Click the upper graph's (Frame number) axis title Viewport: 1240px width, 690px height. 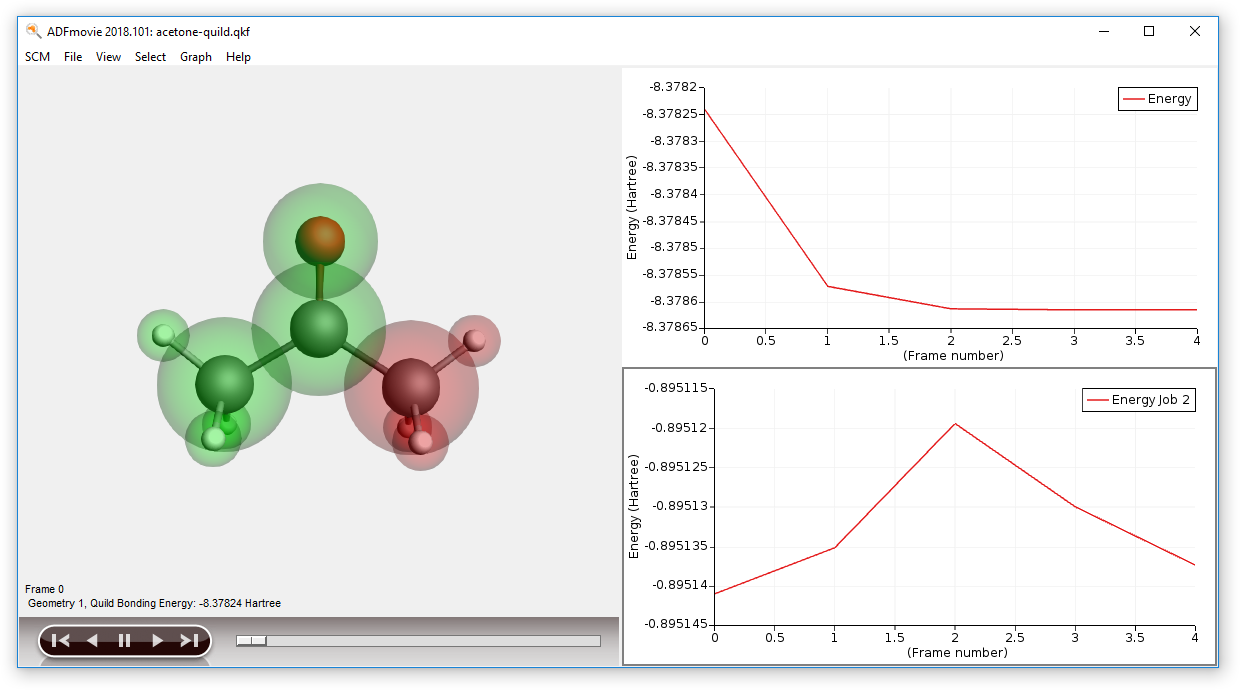(952, 355)
